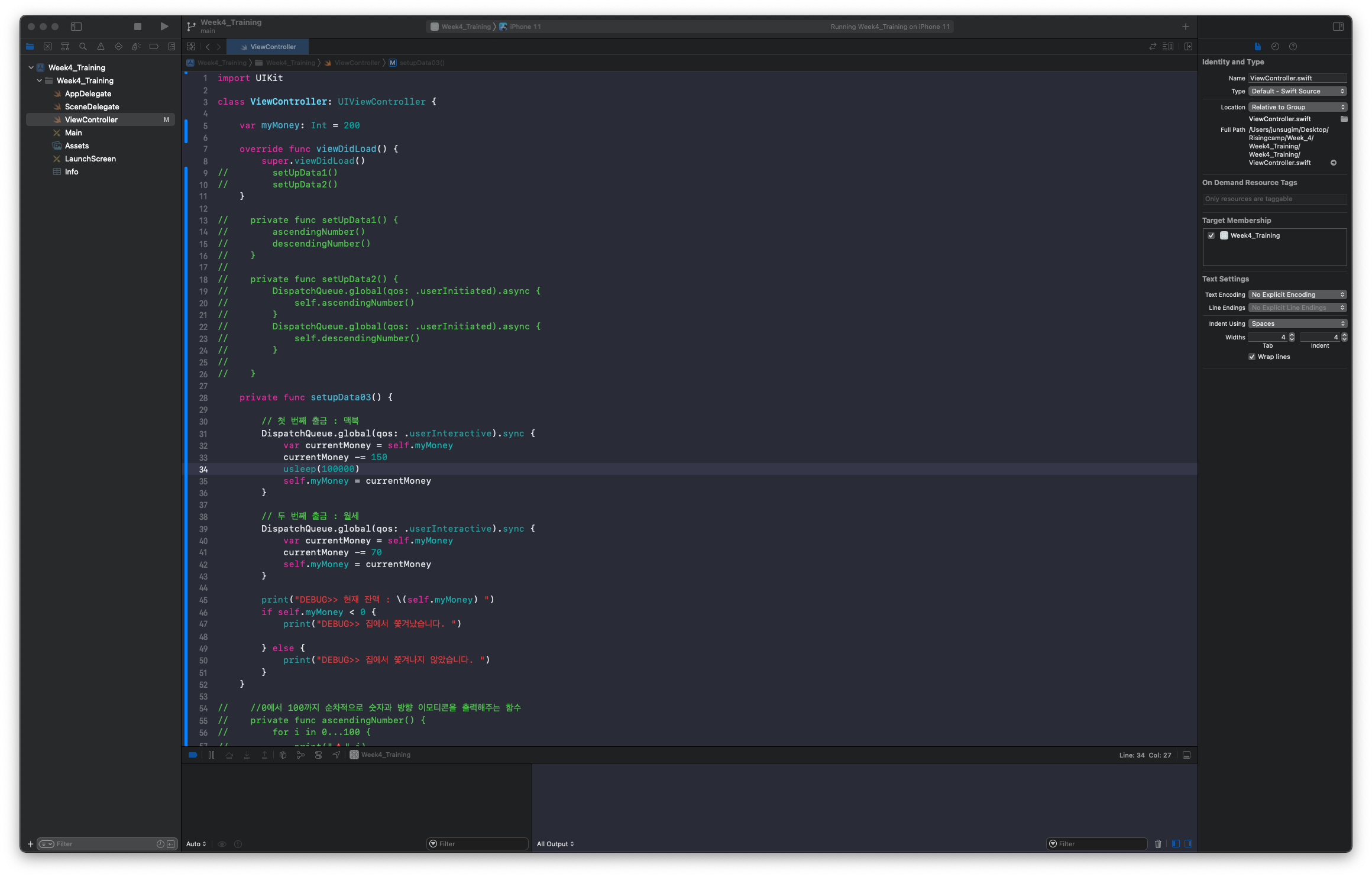Click Simulate Location arrow icon

coord(336,755)
